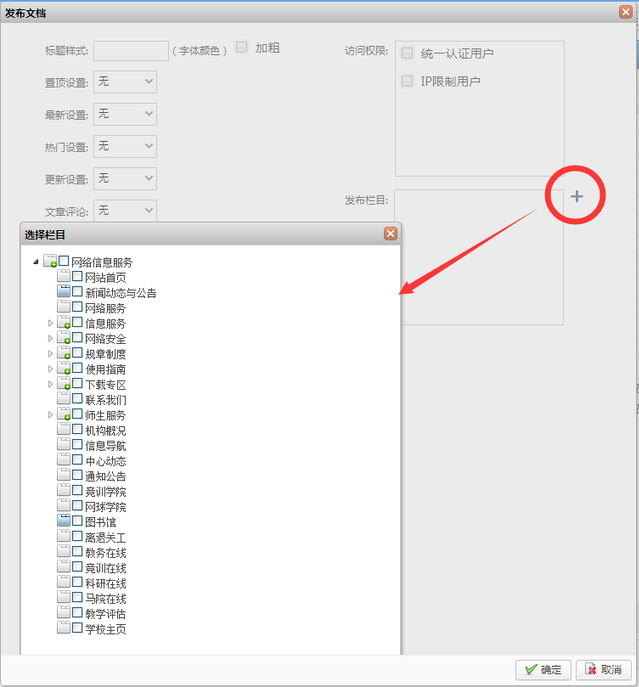The image size is (639, 687).
Task: Check the box for 网络安全 column
Action: [77, 339]
